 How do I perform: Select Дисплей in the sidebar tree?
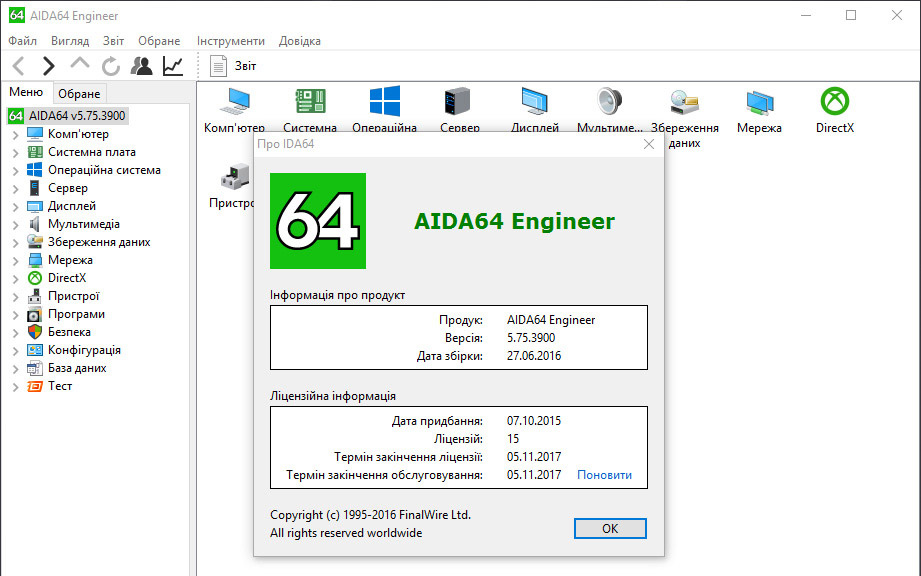[72, 206]
